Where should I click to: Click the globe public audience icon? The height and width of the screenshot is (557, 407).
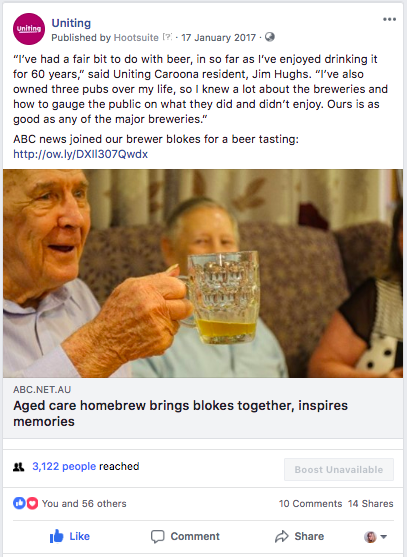pyautogui.click(x=270, y=37)
